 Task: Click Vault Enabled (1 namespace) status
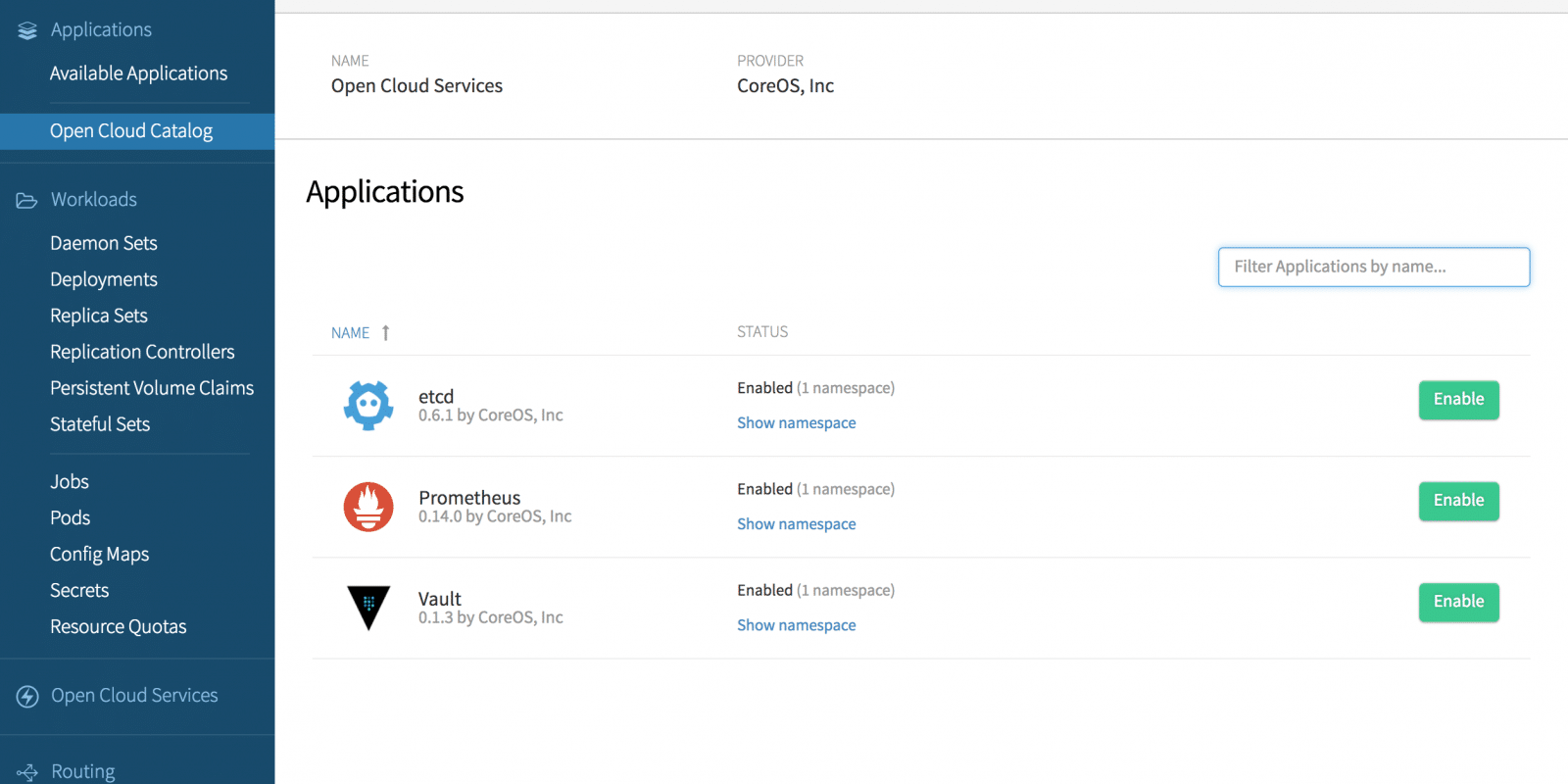click(815, 590)
